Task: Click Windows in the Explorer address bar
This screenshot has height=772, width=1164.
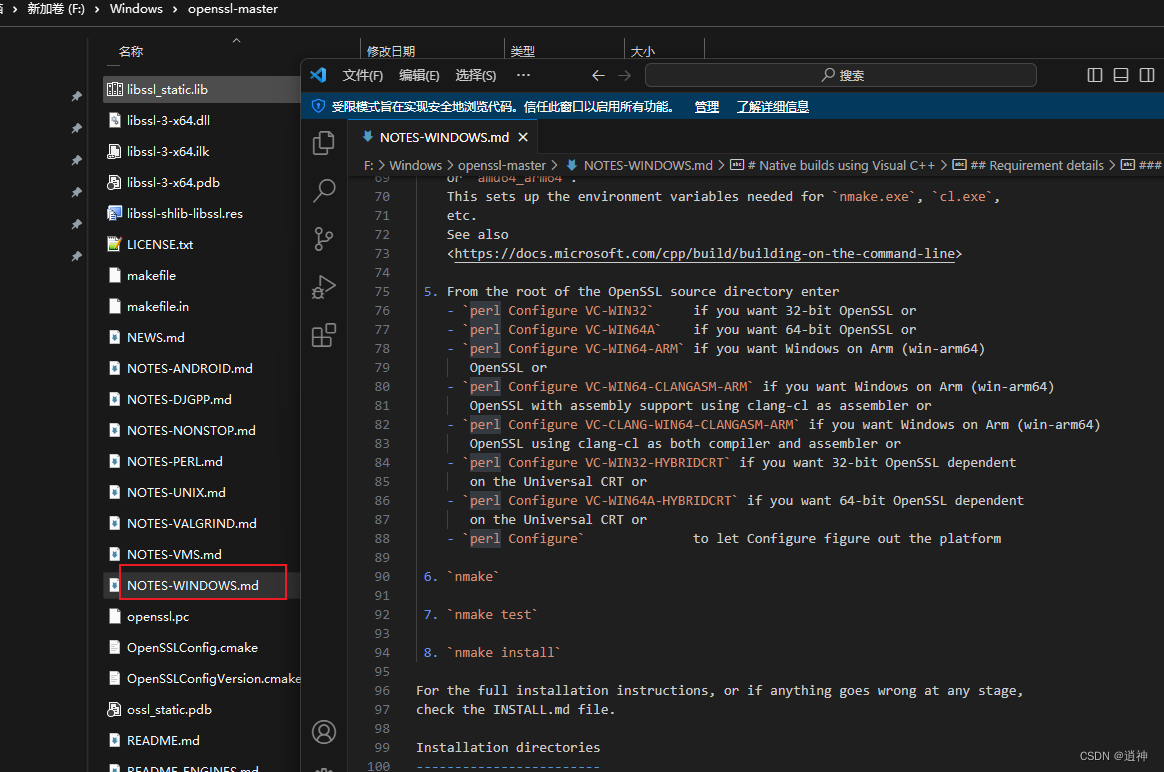Action: tap(136, 9)
